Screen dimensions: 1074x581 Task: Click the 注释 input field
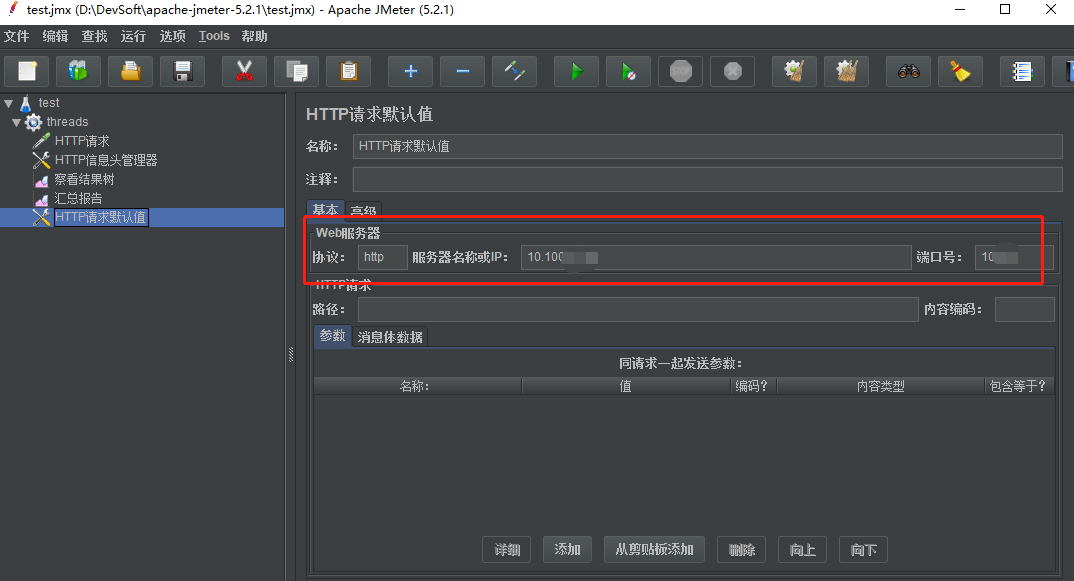[x=708, y=179]
